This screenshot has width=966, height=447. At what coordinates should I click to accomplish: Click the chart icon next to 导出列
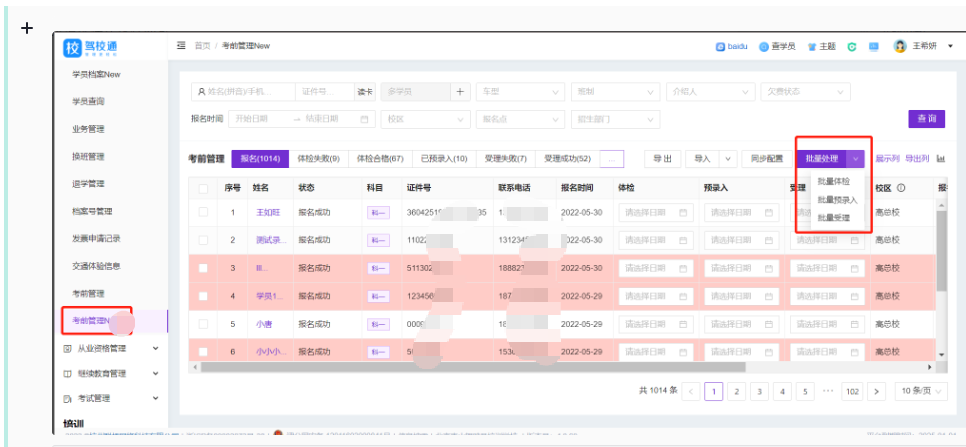[941, 158]
